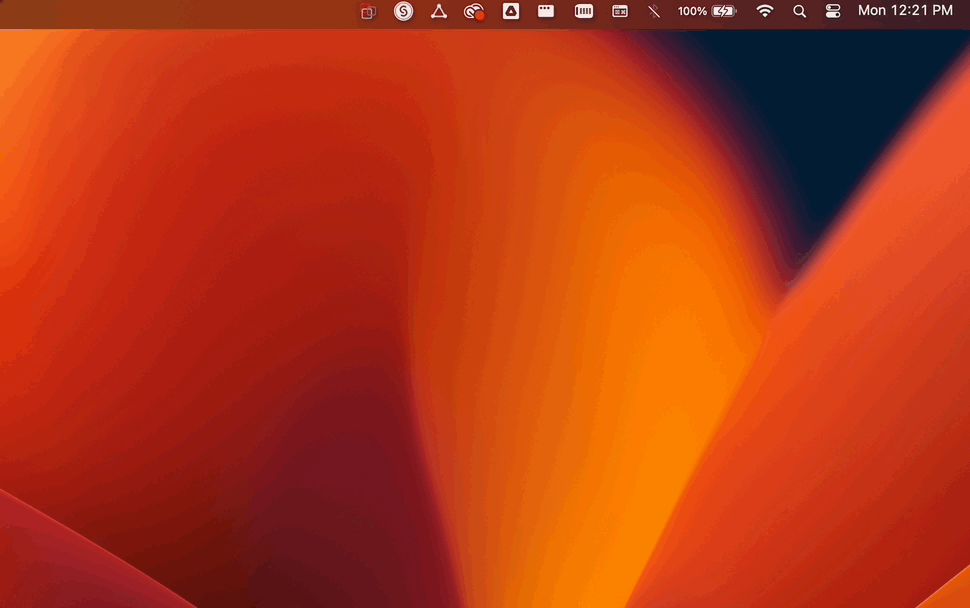The image size is (970, 608).
Task: Open the Wi-Fi menu
Action: pyautogui.click(x=765, y=11)
